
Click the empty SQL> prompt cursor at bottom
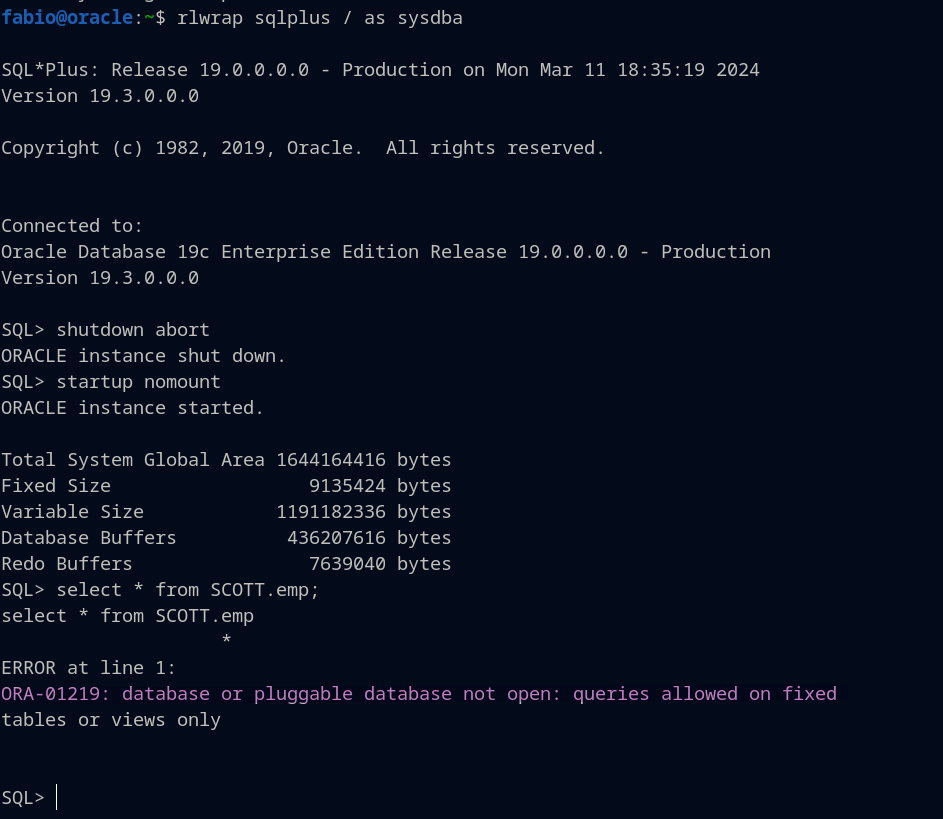(x=57, y=797)
